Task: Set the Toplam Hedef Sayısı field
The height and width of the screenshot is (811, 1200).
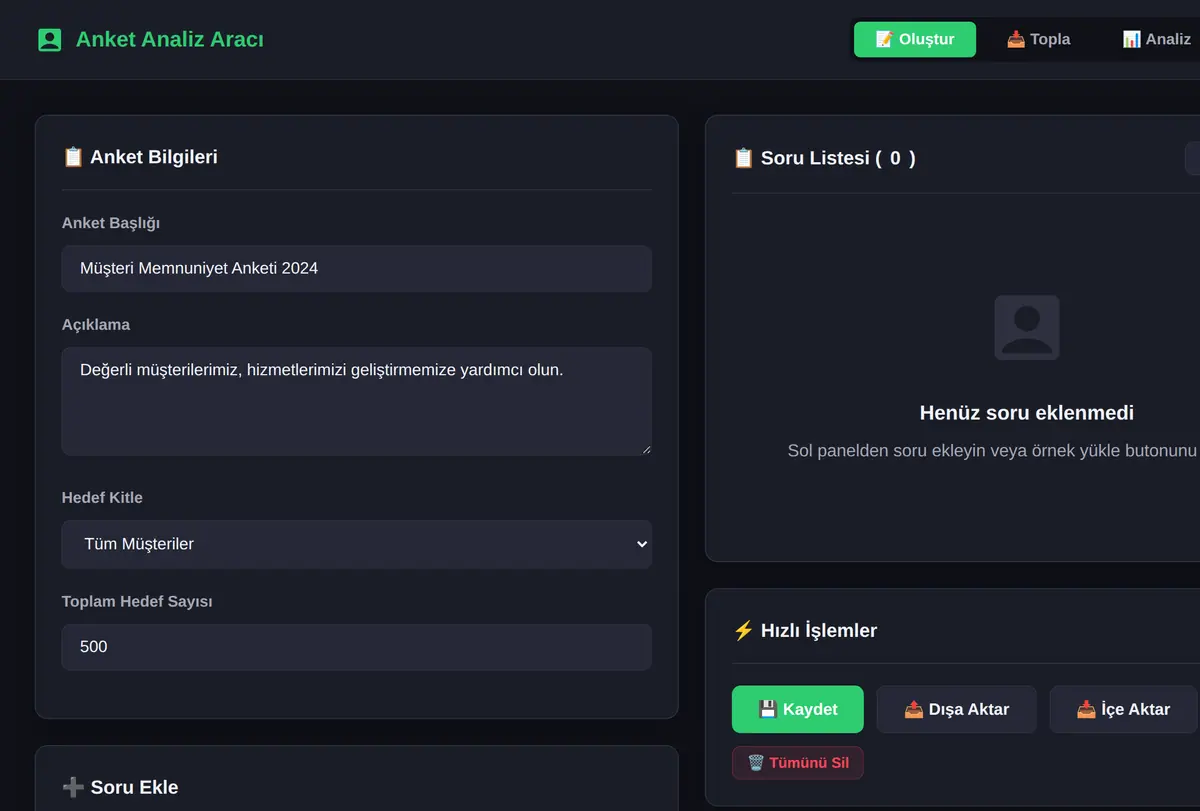Action: [x=356, y=647]
